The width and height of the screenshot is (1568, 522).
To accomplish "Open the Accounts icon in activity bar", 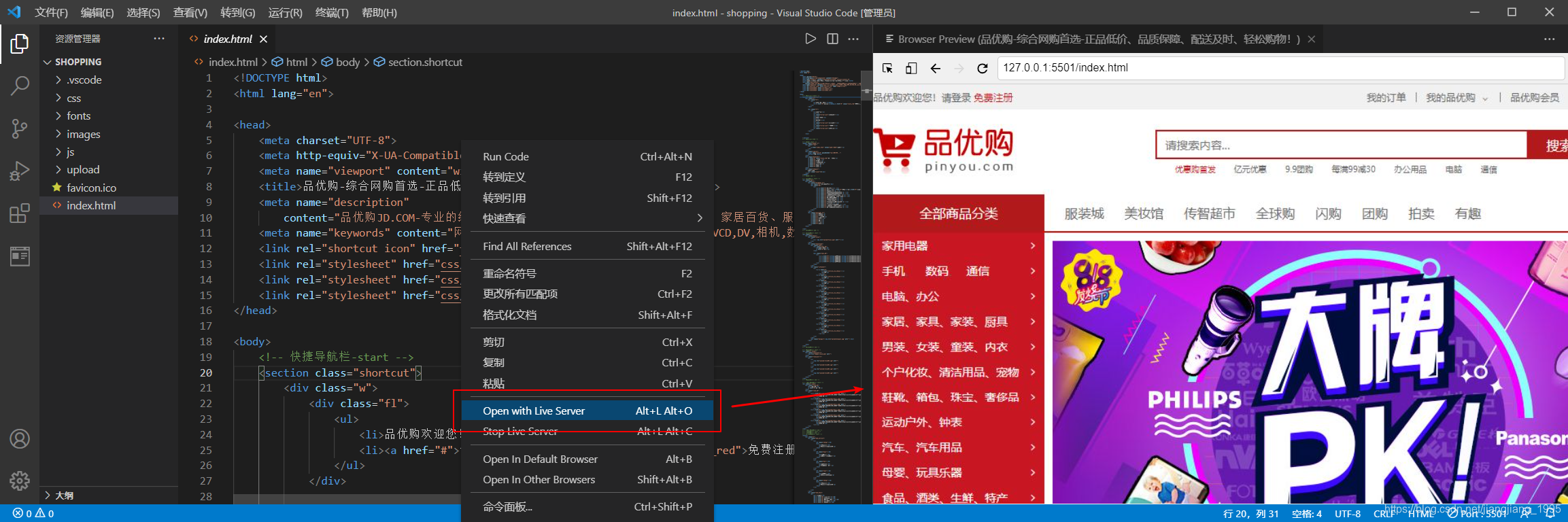I will pos(20,439).
